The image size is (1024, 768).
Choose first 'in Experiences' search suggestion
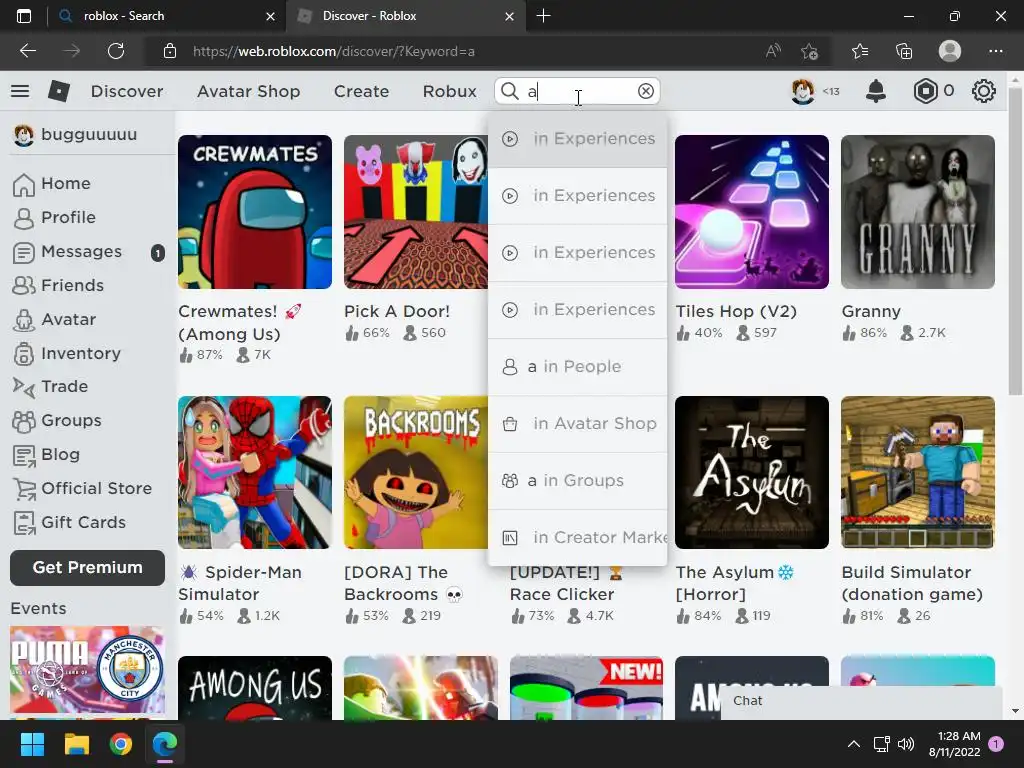tap(577, 138)
